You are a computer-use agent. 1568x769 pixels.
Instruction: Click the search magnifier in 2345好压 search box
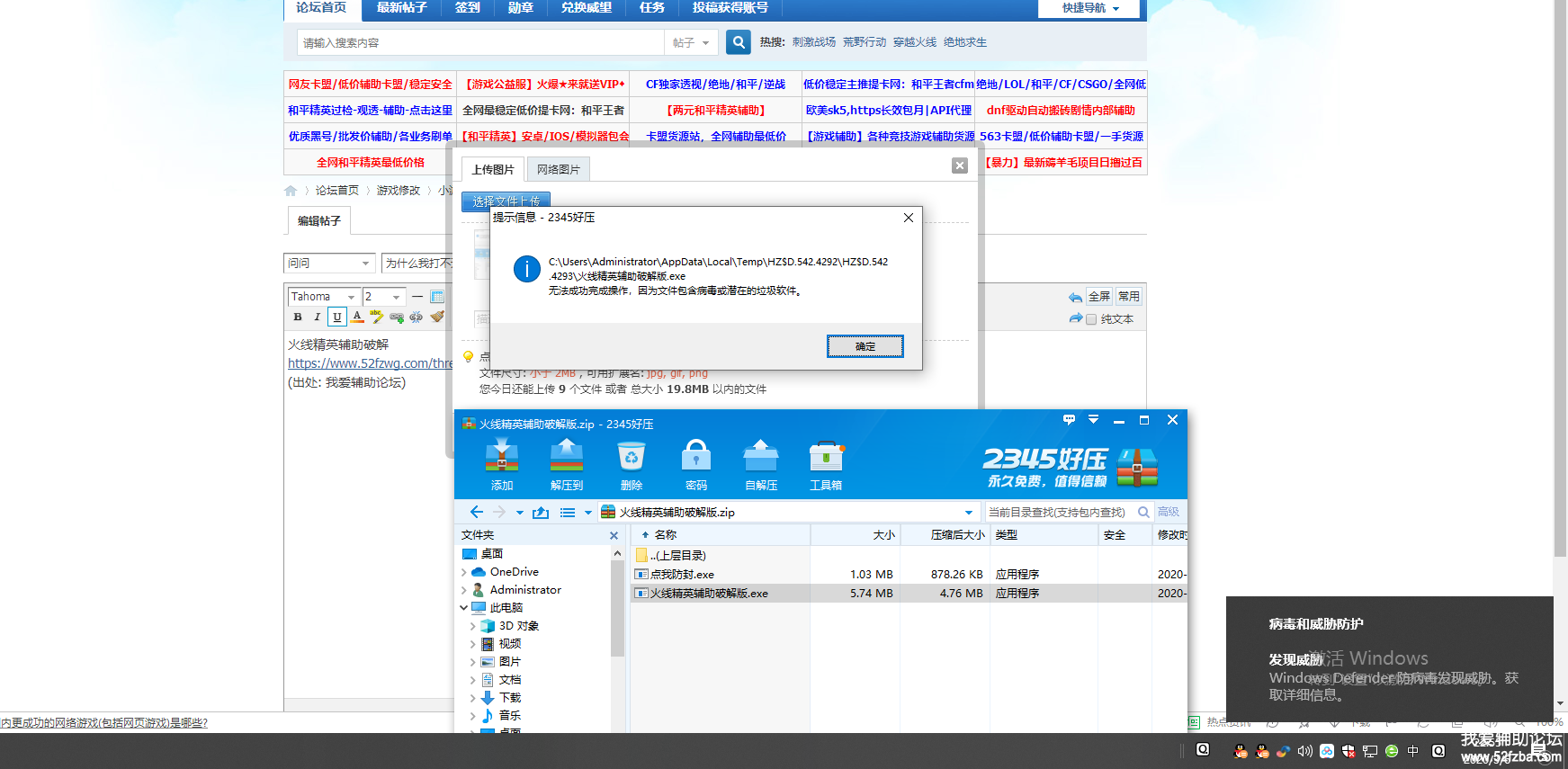click(x=1143, y=512)
